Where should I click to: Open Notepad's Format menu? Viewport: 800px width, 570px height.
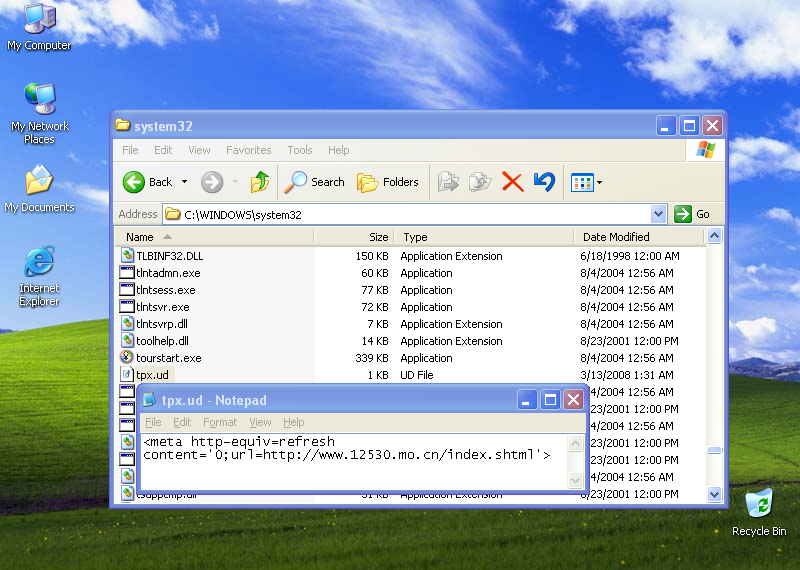pyautogui.click(x=220, y=422)
